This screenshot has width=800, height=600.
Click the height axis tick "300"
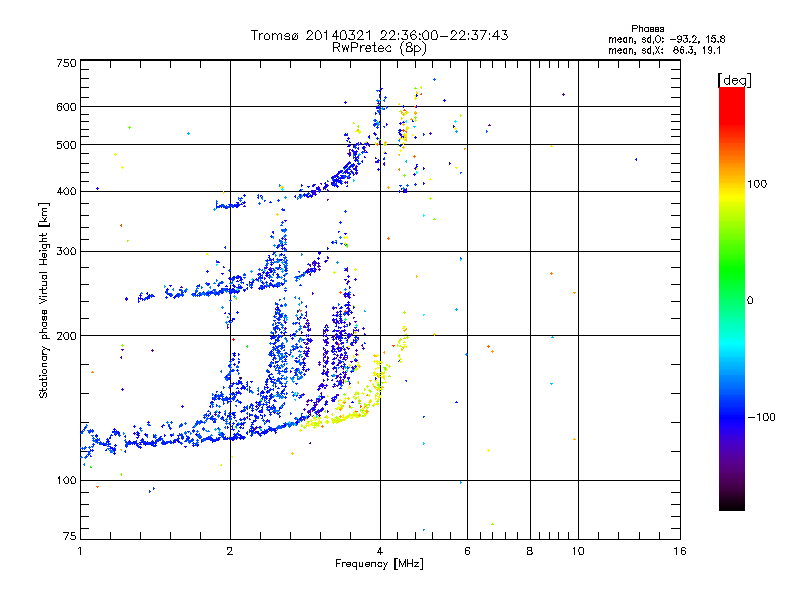(66, 251)
